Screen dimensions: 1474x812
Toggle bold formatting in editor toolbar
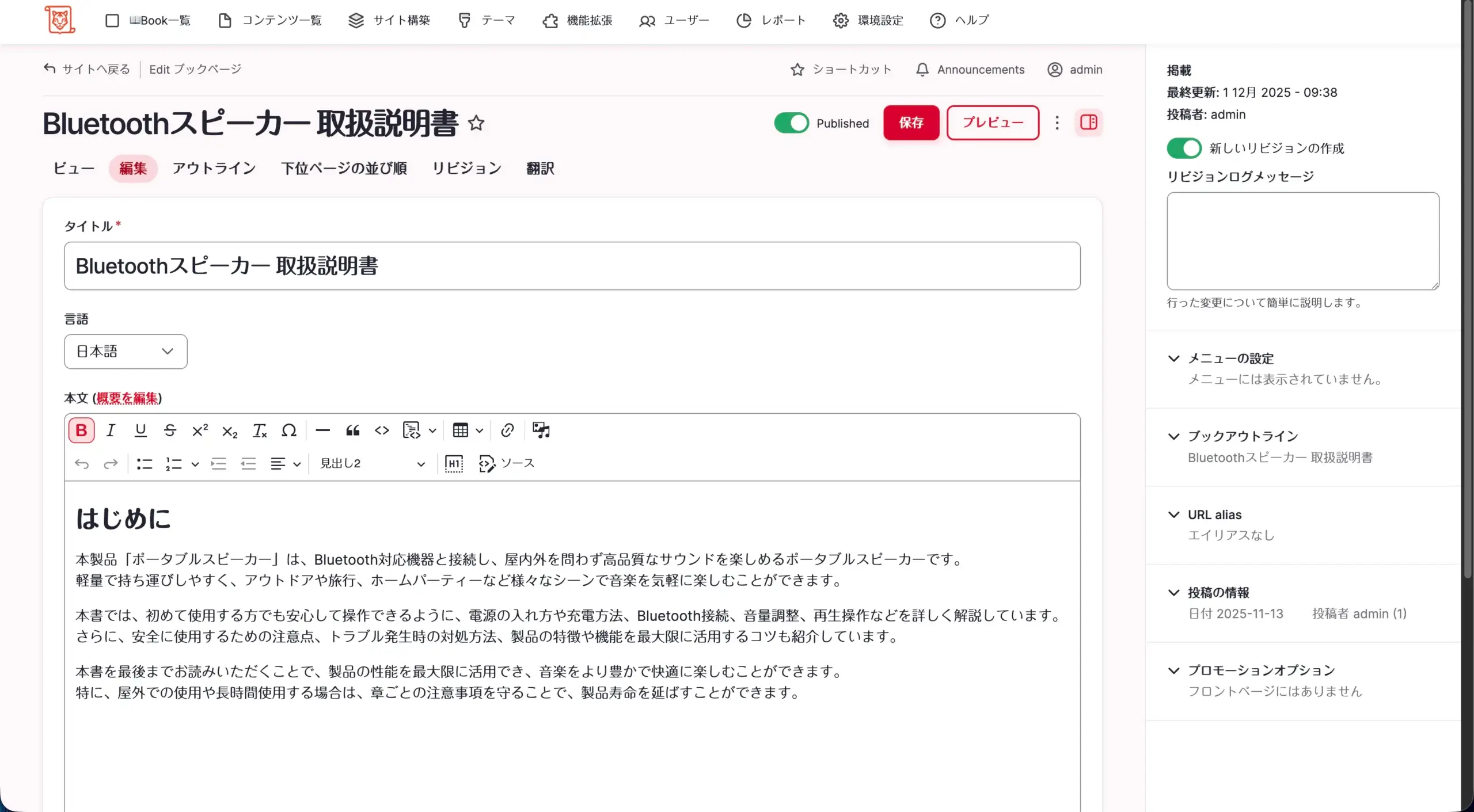coord(81,430)
